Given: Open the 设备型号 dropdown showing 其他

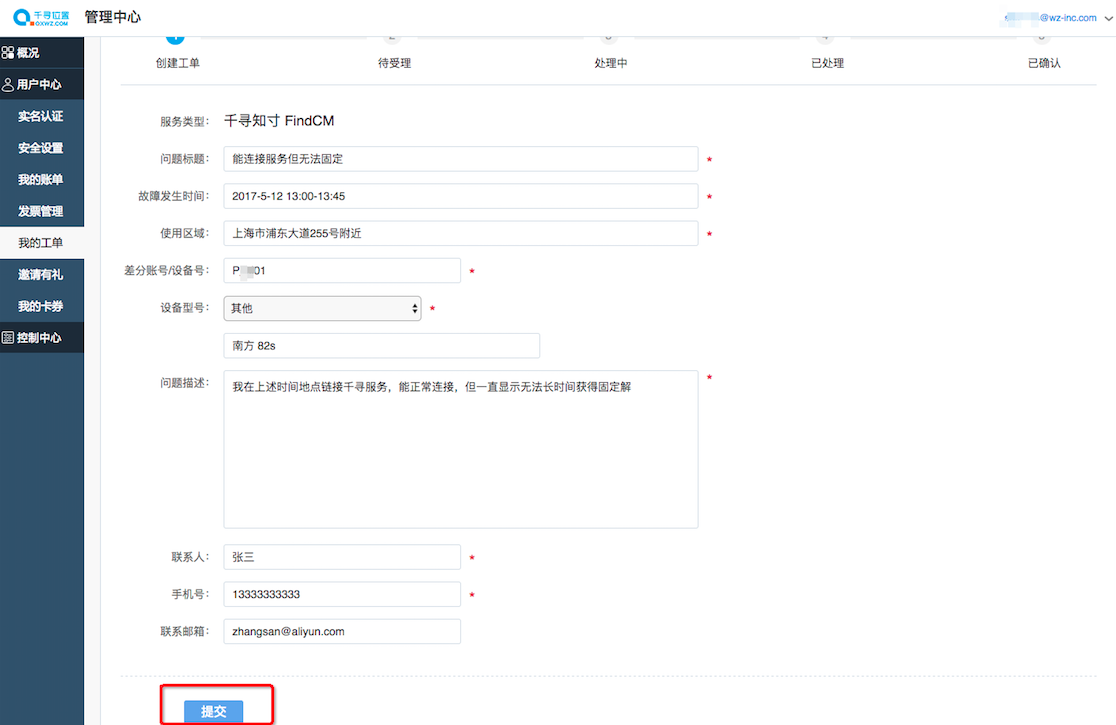Looking at the screenshot, I should click(322, 308).
